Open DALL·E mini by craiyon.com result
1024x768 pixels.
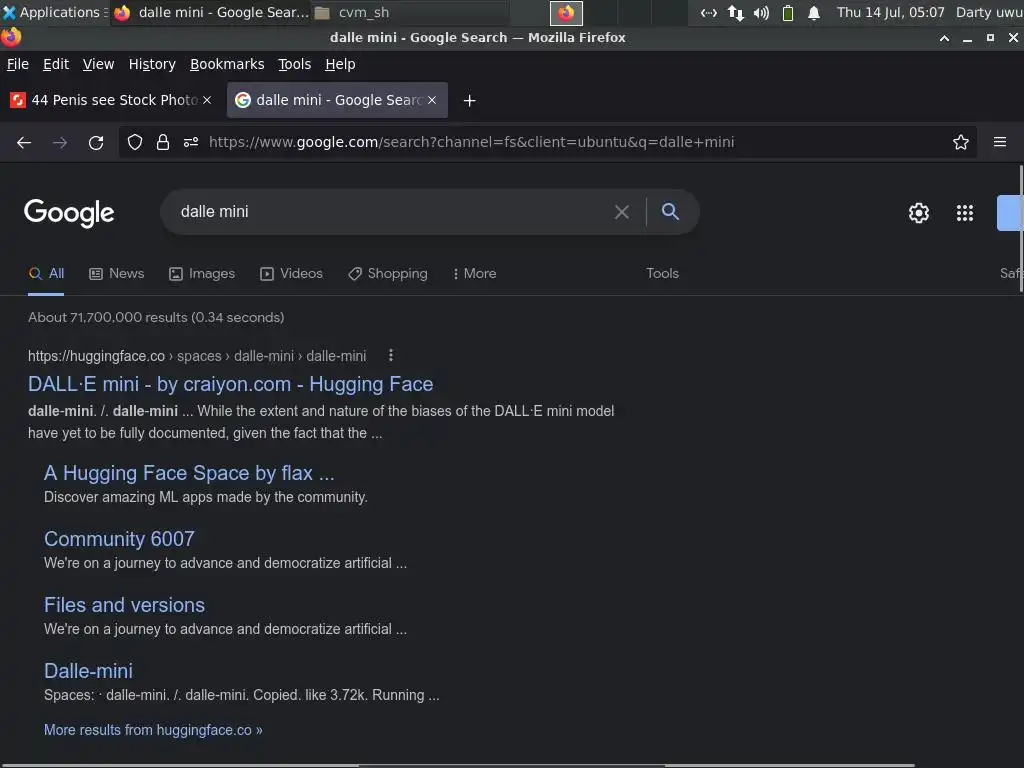(231, 384)
